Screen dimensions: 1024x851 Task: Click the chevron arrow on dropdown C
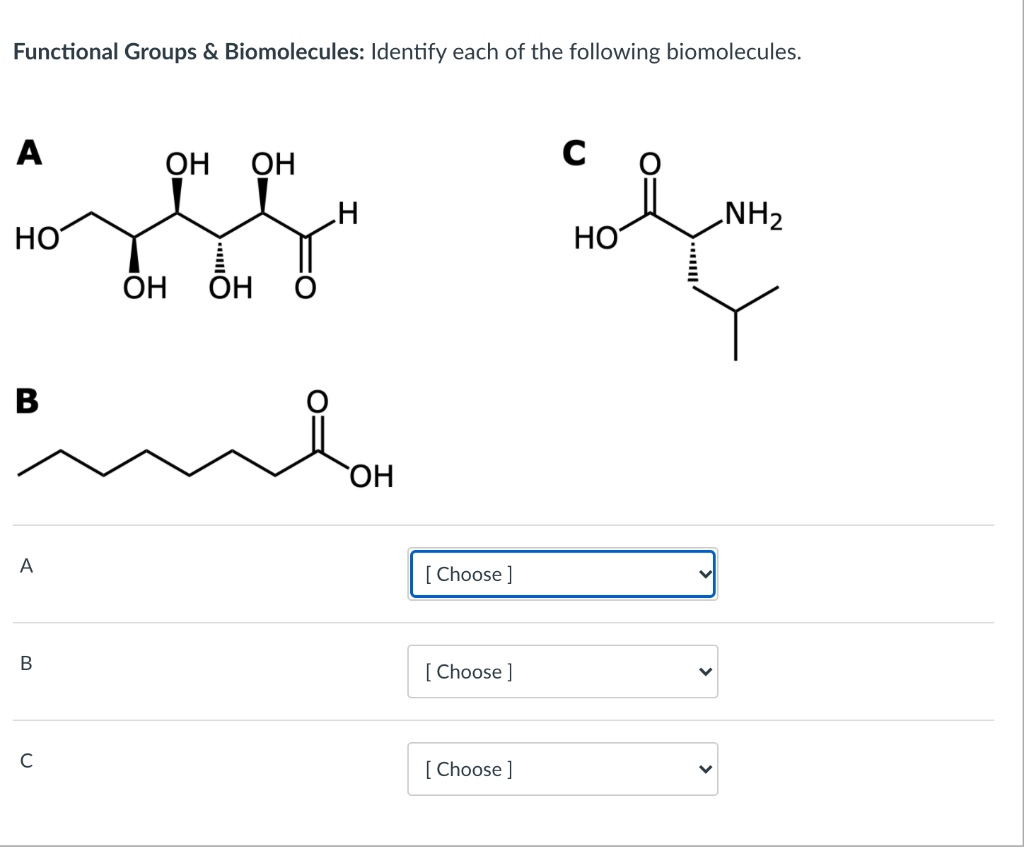tap(705, 769)
